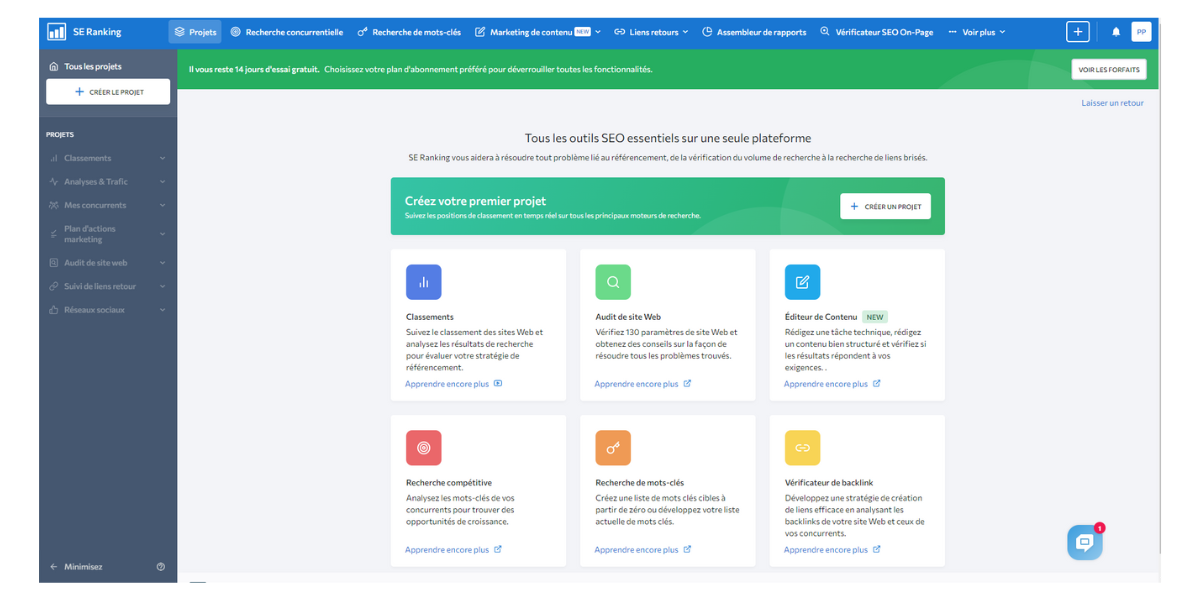Screen dimensions: 1200x600
Task: Click the Recherche compétitive card title
Action: [x=449, y=483]
